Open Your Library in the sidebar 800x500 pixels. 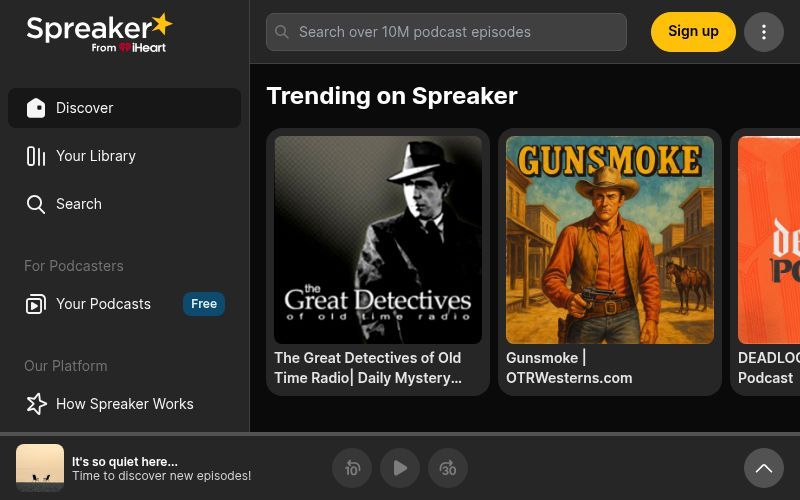click(x=124, y=156)
